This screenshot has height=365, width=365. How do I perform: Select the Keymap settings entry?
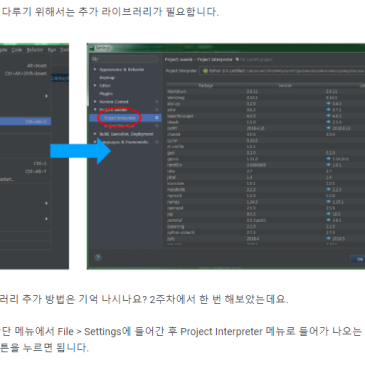click(x=107, y=78)
